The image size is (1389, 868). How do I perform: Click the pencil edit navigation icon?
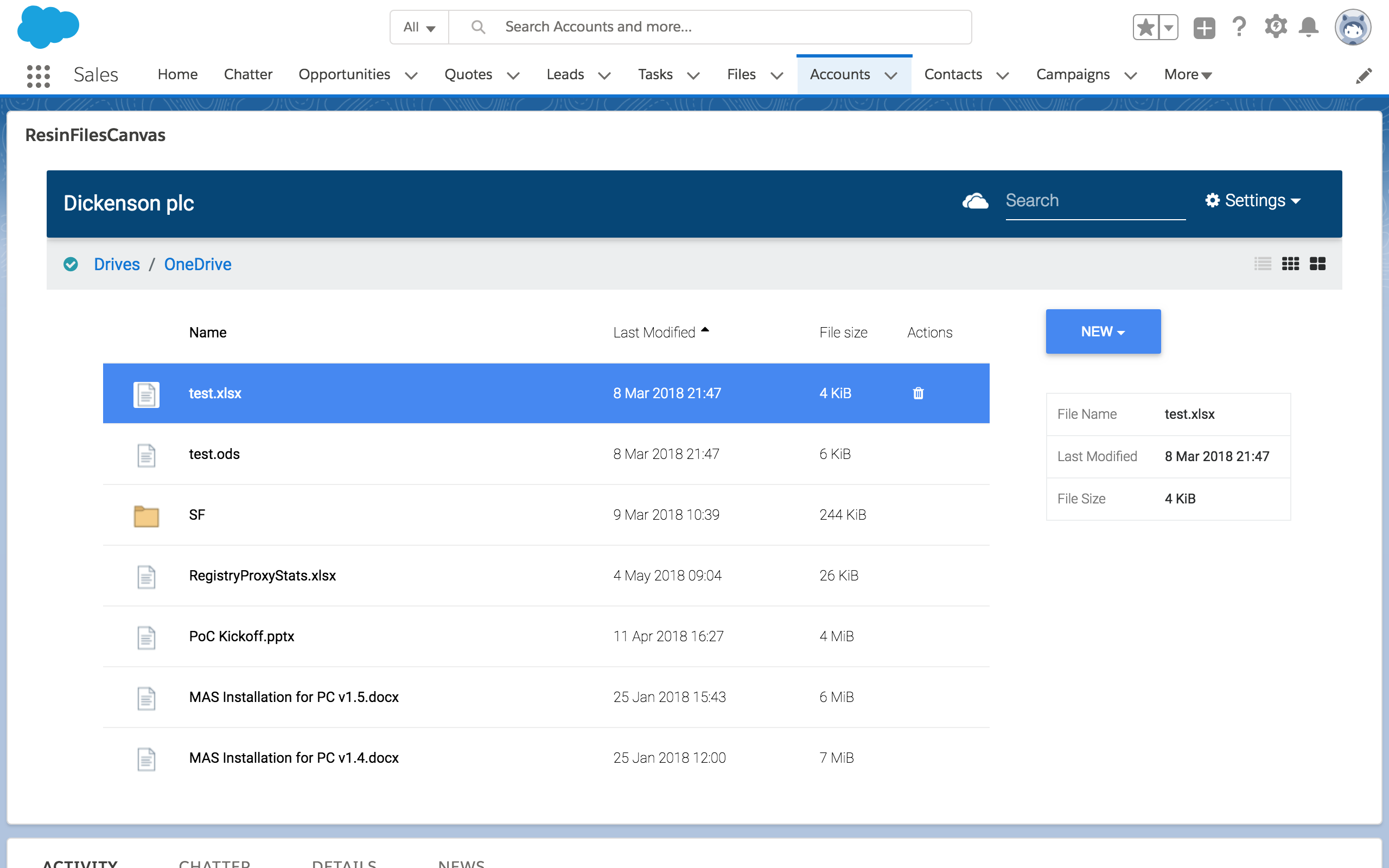pyautogui.click(x=1363, y=76)
